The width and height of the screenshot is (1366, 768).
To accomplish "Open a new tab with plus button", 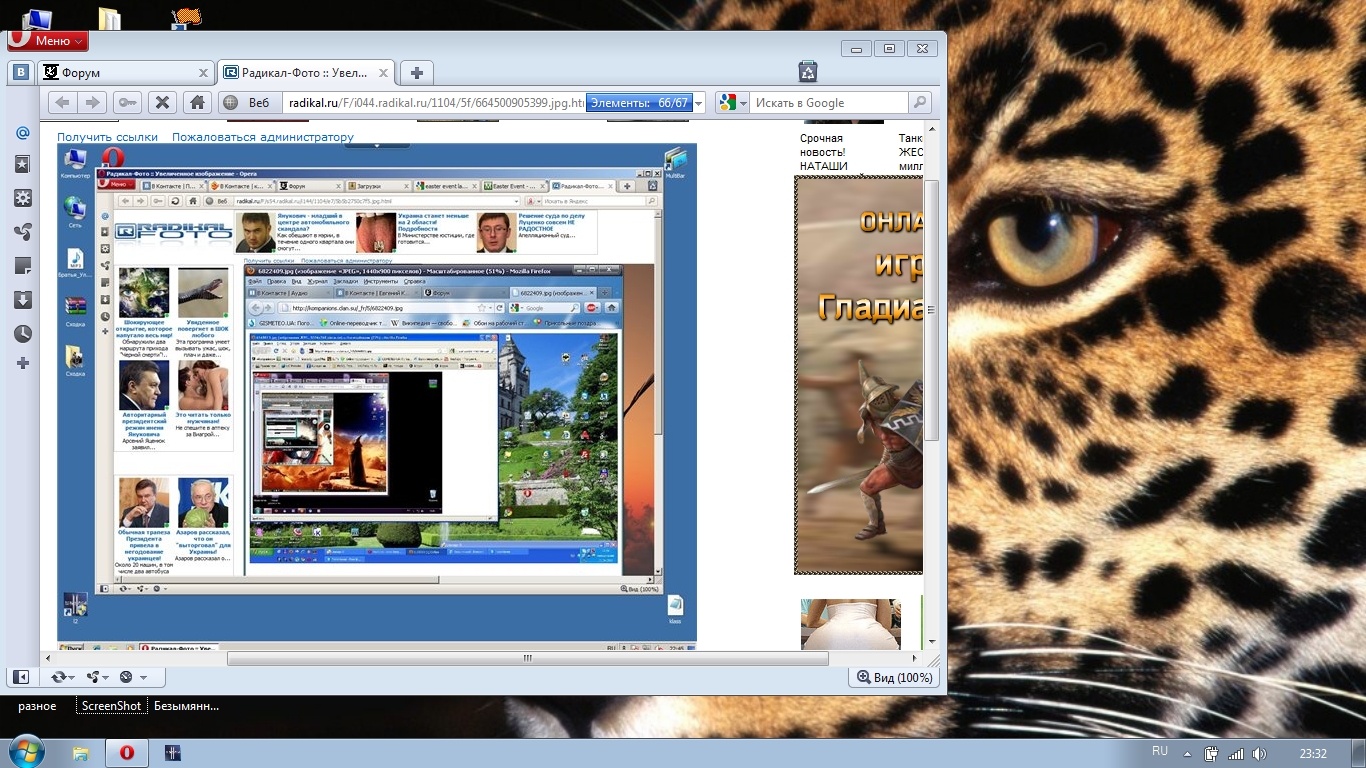I will pos(417,73).
